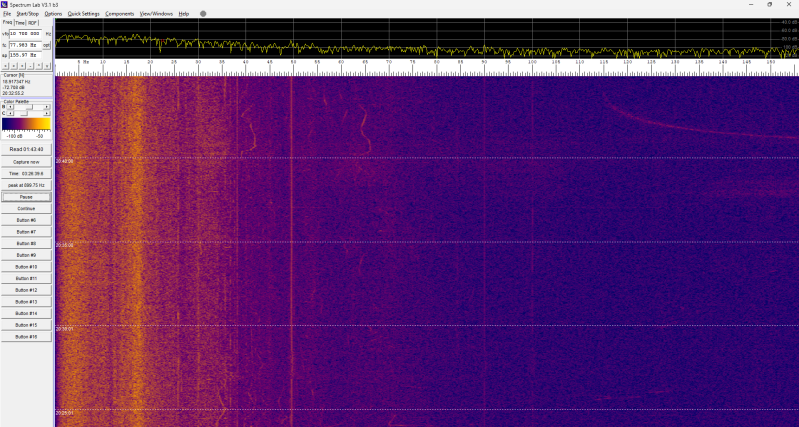This screenshot has height=427, width=799.
Task: Click the brightness B slider thumb
Action: pyautogui.click(x=30, y=106)
